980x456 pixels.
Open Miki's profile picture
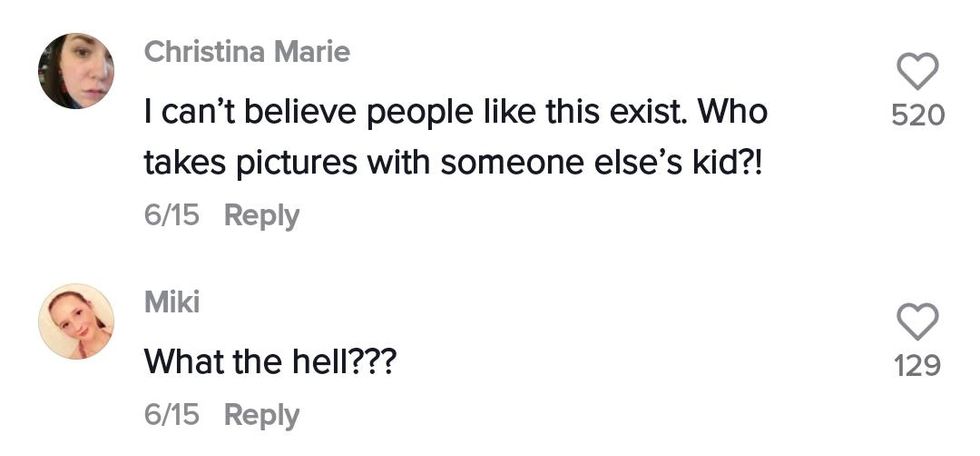(76, 321)
